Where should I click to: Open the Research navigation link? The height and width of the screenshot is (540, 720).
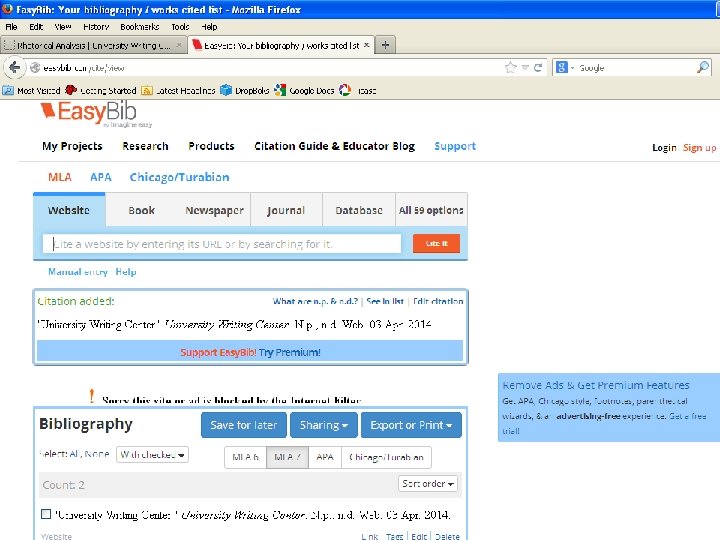[145, 146]
